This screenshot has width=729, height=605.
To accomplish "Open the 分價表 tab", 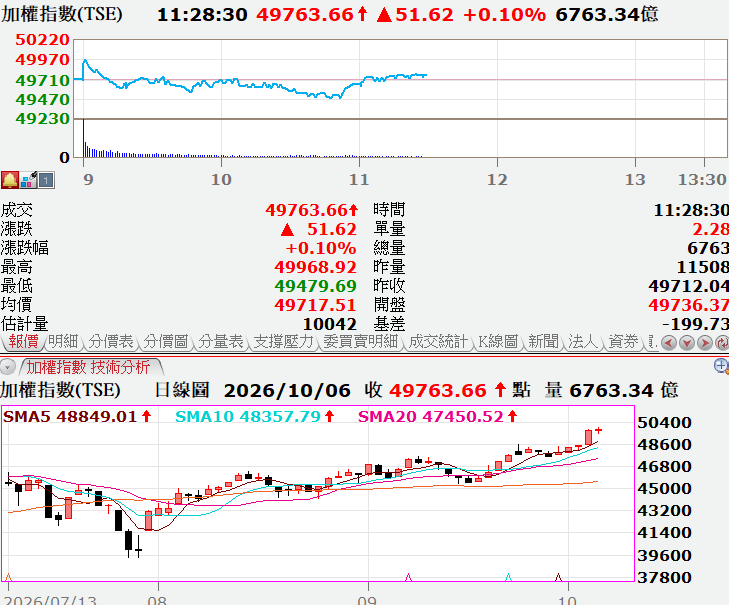I will [x=111, y=342].
